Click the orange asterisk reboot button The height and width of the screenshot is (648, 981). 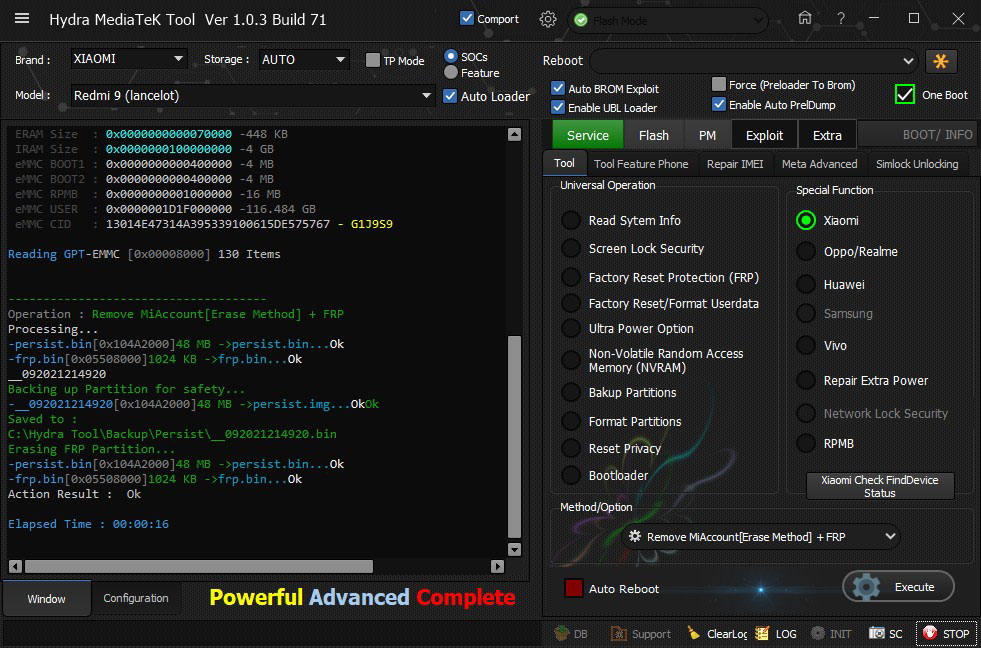(941, 61)
